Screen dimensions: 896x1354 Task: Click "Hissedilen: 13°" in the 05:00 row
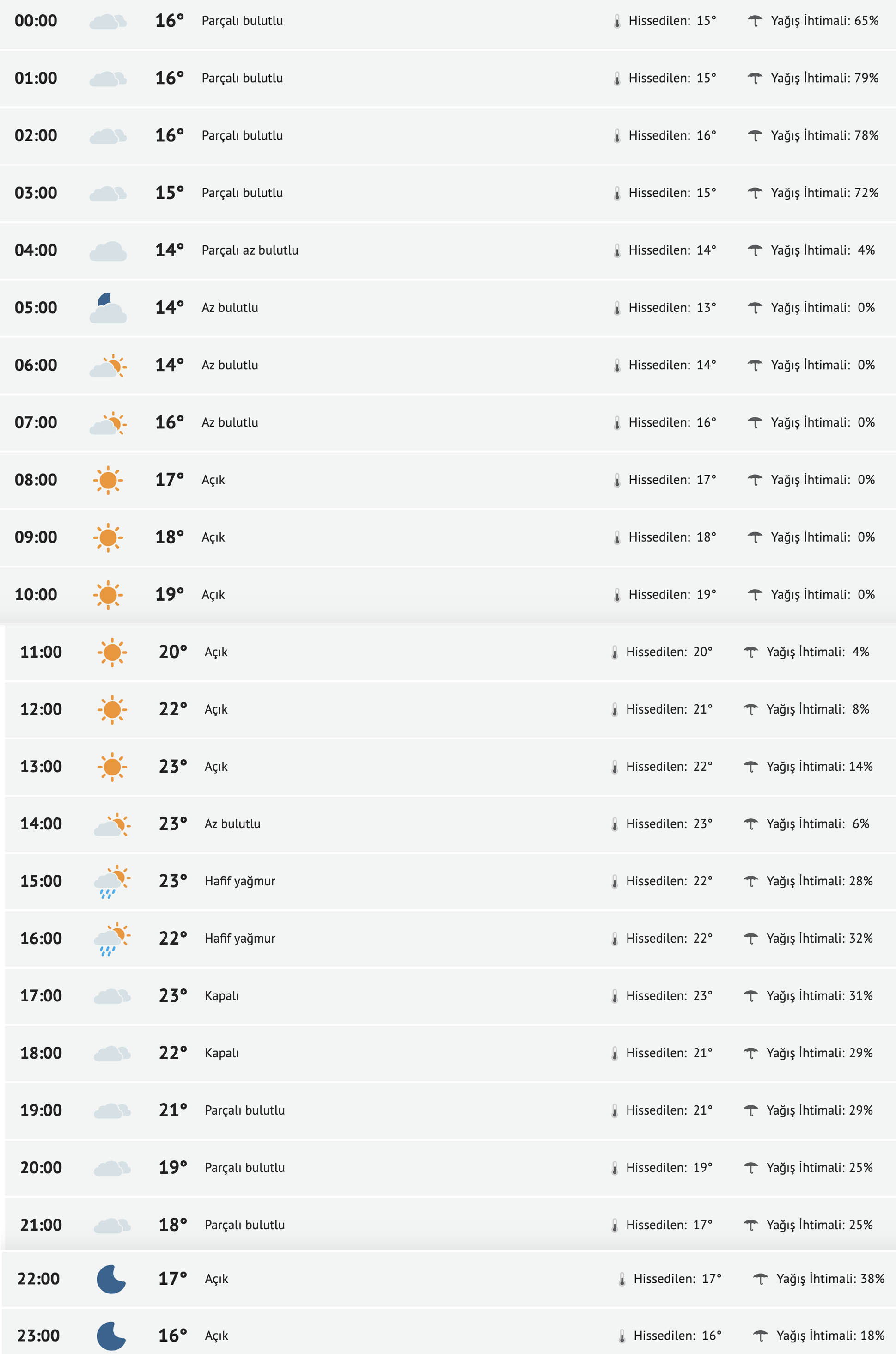click(x=672, y=307)
